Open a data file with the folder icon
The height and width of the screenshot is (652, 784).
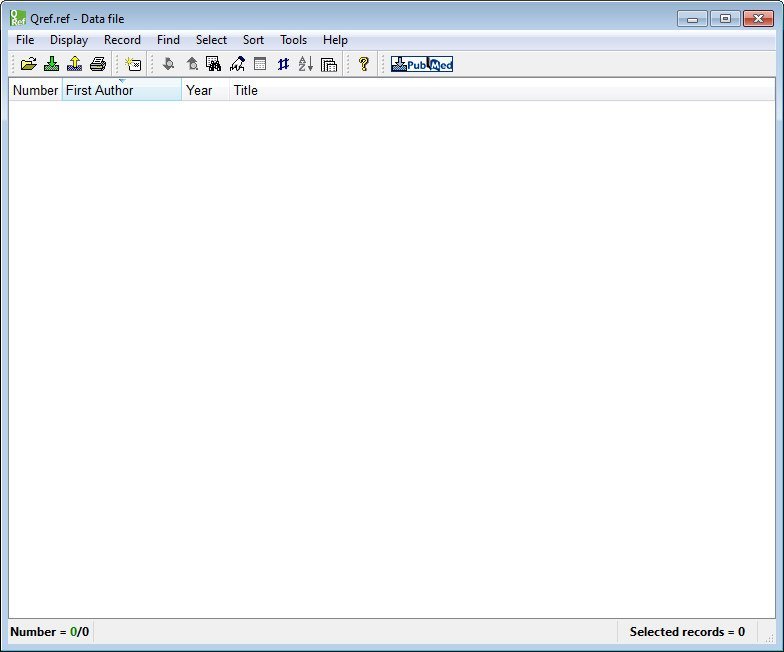28,64
